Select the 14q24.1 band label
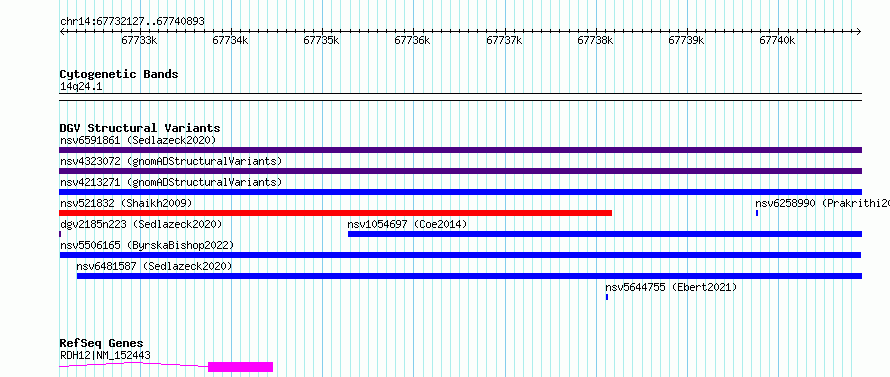890x377 pixels. coord(81,87)
